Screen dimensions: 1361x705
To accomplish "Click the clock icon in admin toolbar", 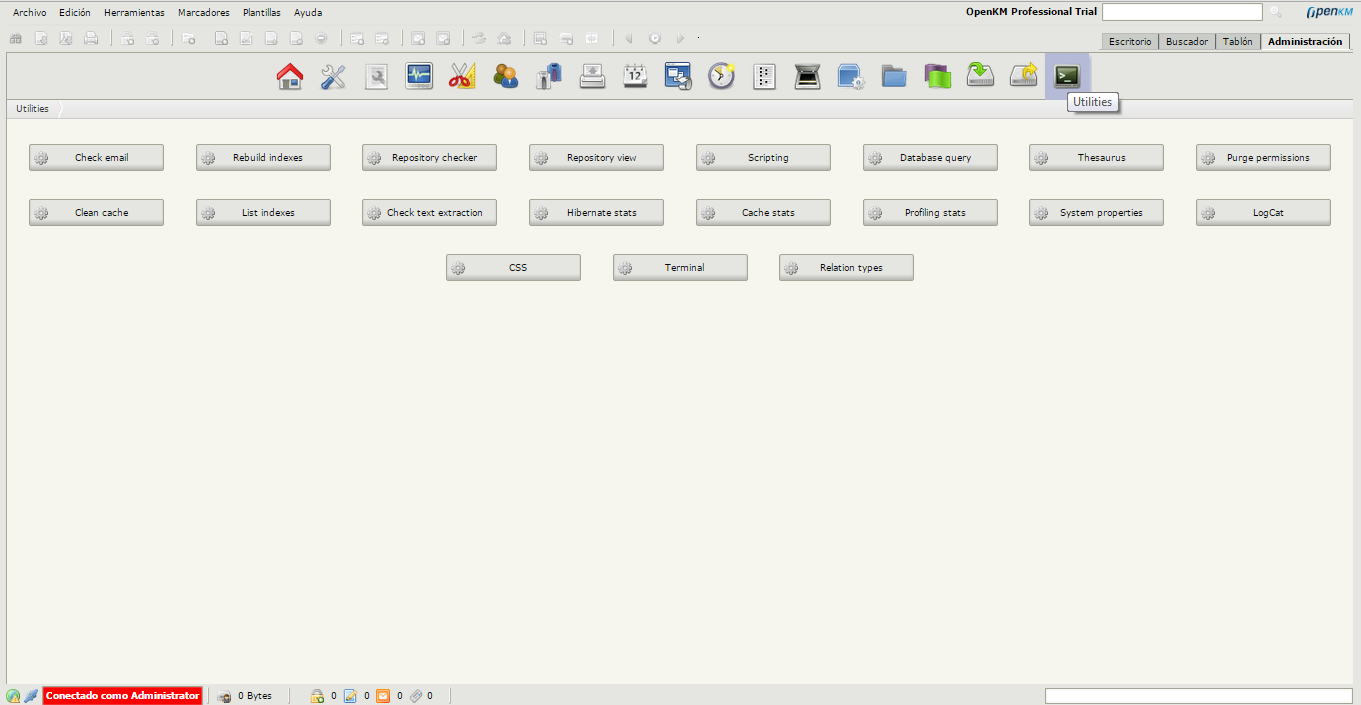I will [x=721, y=77].
